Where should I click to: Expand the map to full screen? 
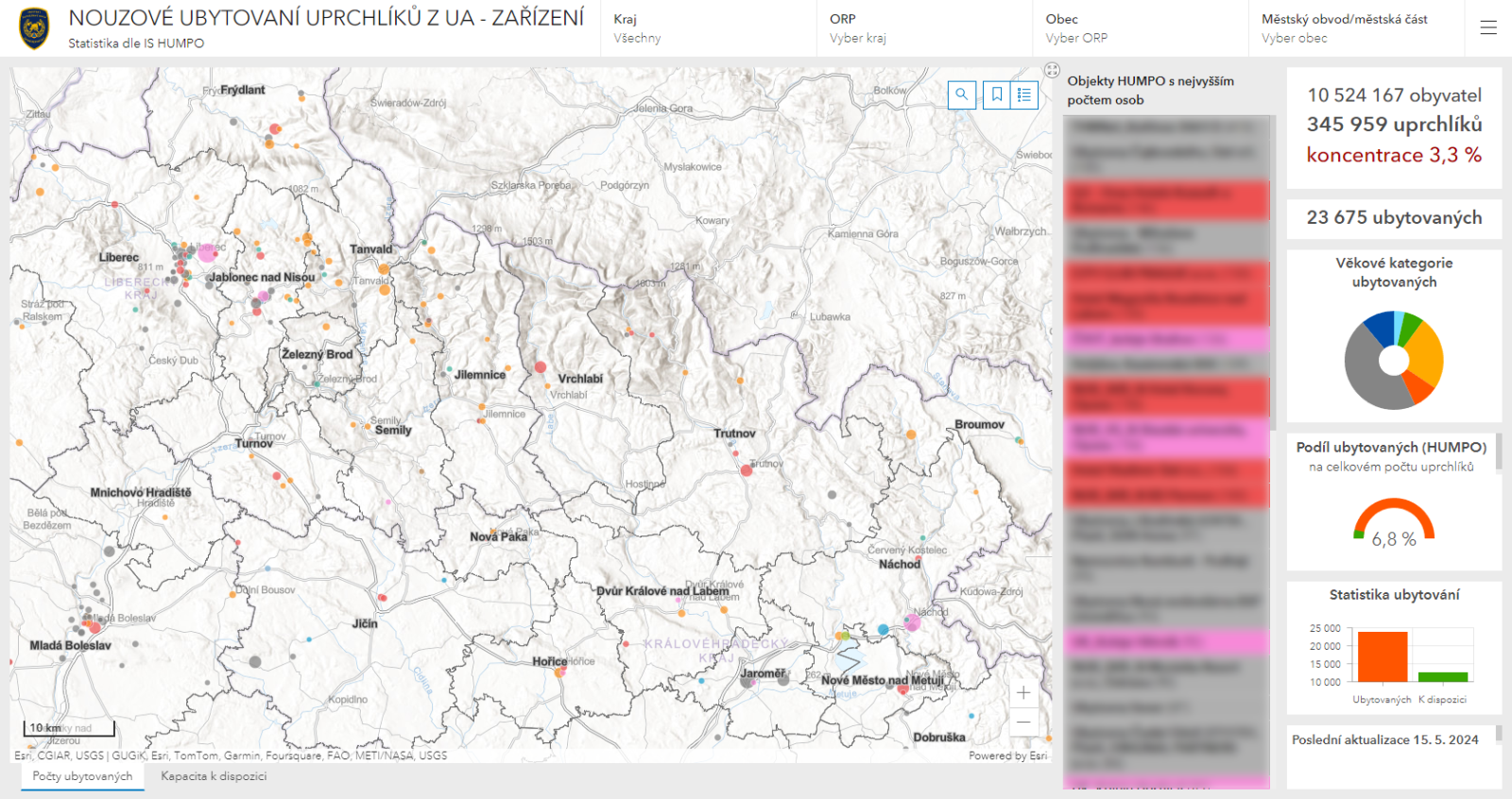[1052, 70]
